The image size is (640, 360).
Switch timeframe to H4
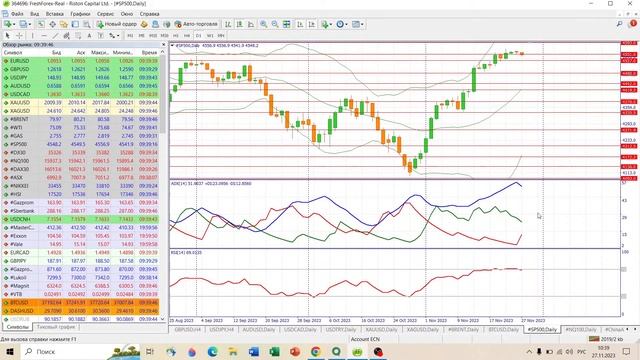[187, 36]
